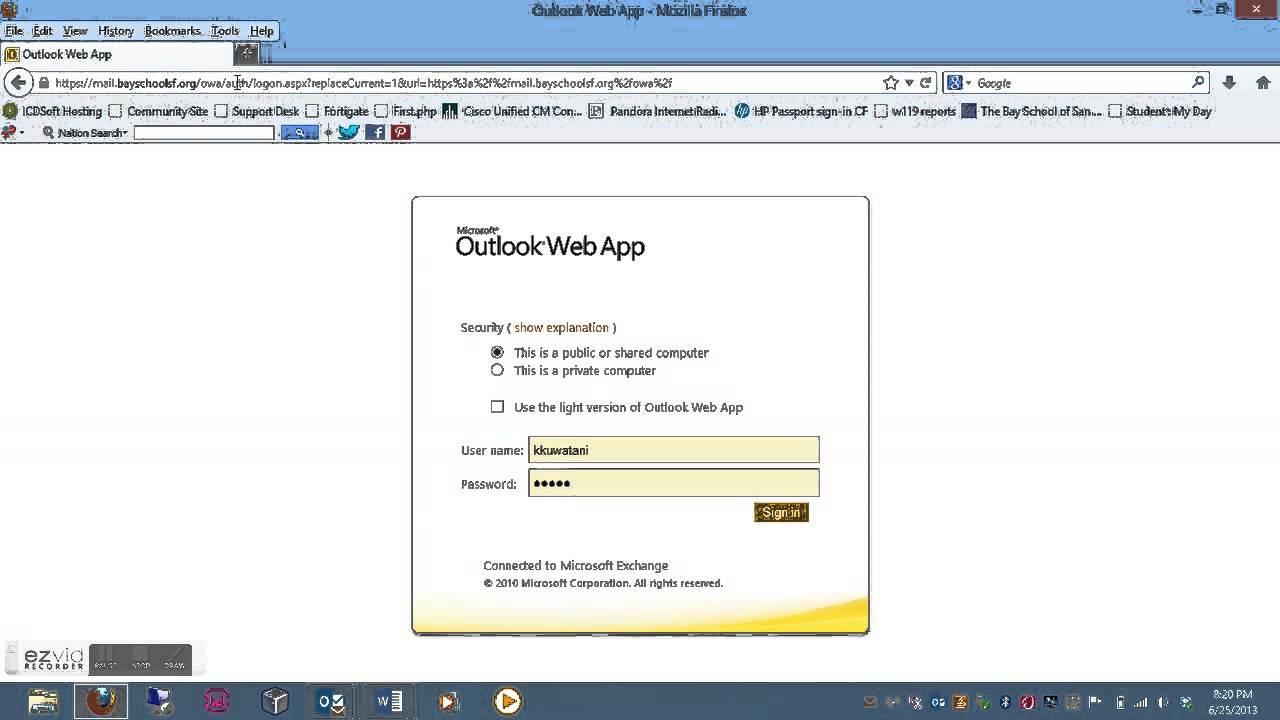This screenshot has width=1280, height=720.
Task: Open the Downloads arrow icon
Action: pos(1229,83)
